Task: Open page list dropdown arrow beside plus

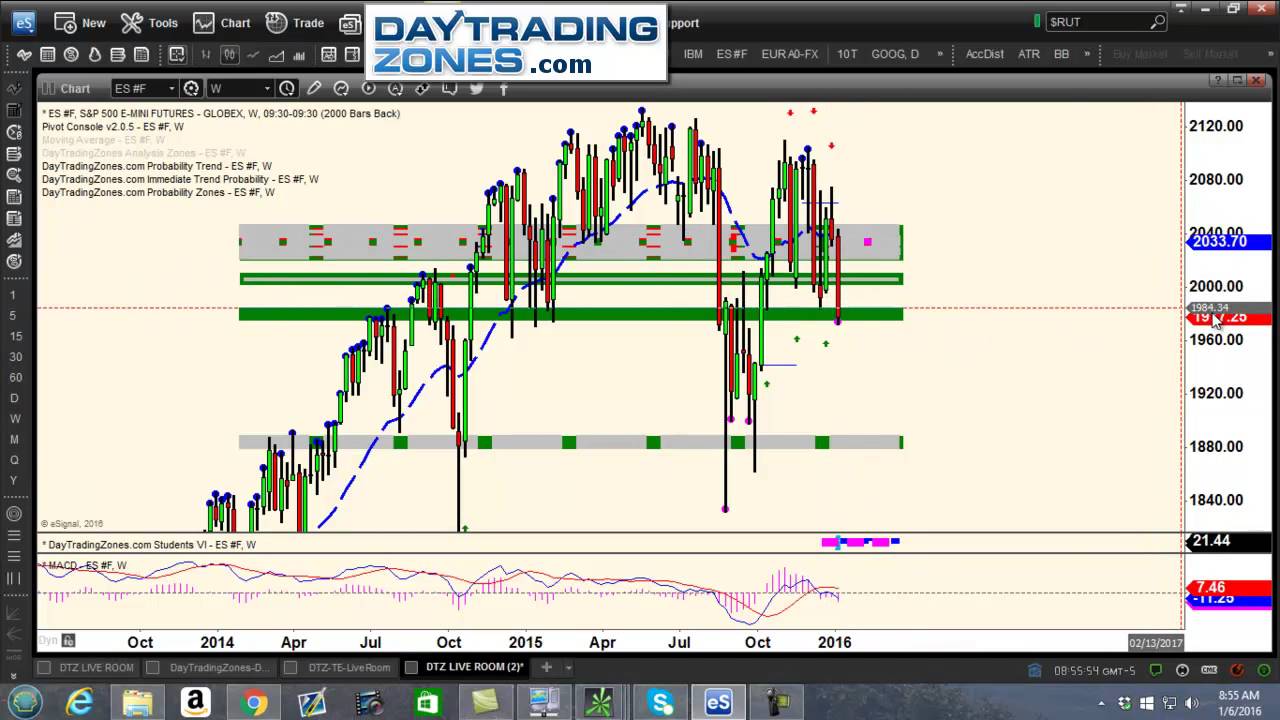Action: [x=568, y=667]
